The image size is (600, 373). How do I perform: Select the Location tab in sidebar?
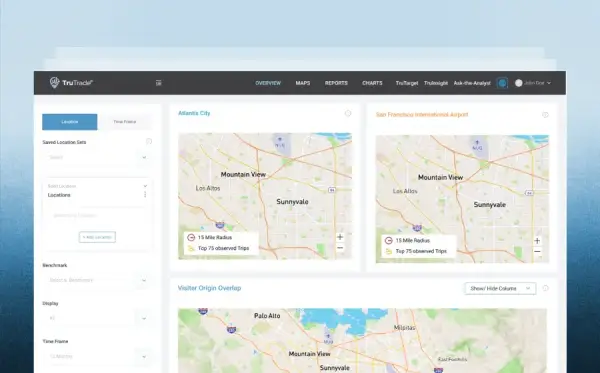coord(70,122)
